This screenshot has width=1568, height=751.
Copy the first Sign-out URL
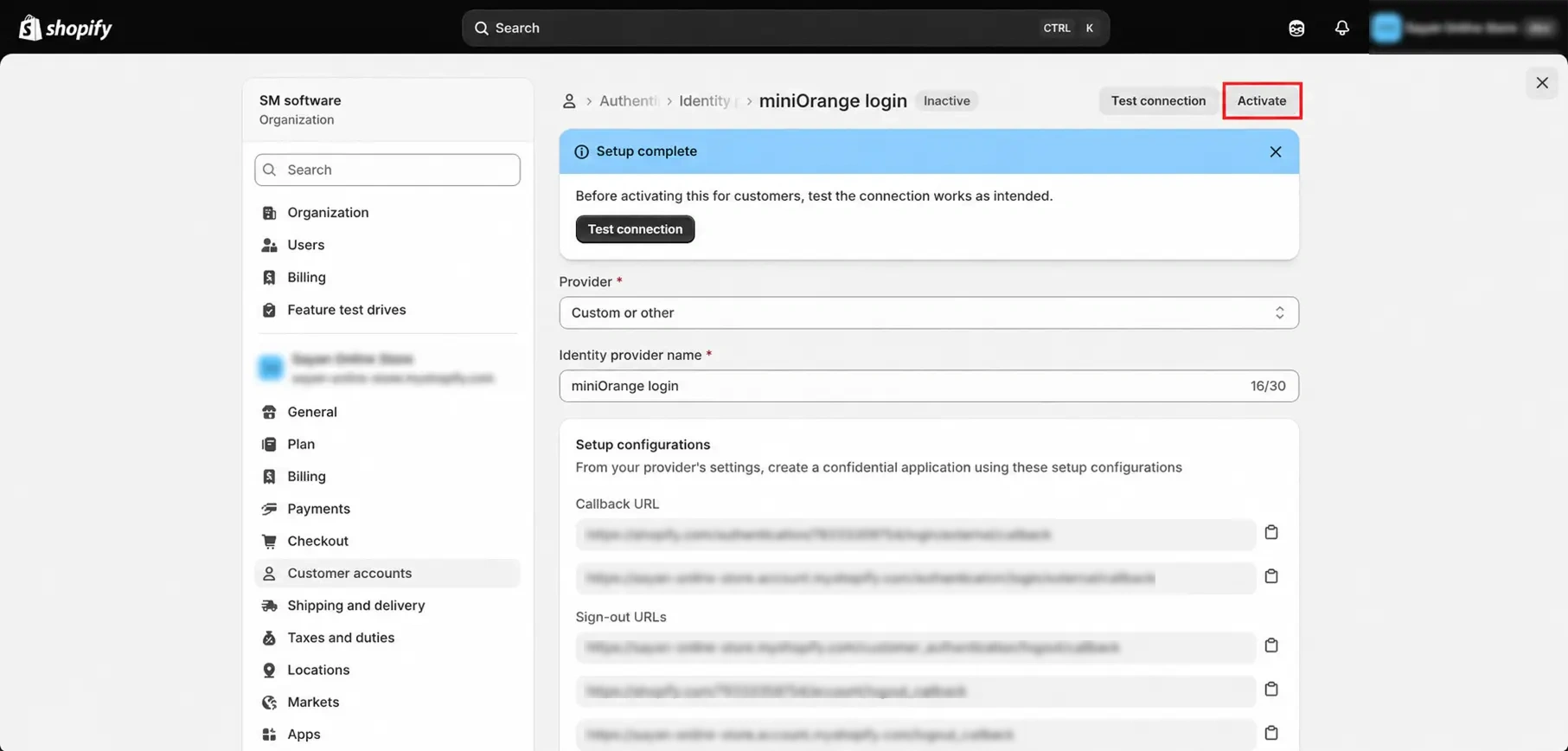click(1270, 645)
